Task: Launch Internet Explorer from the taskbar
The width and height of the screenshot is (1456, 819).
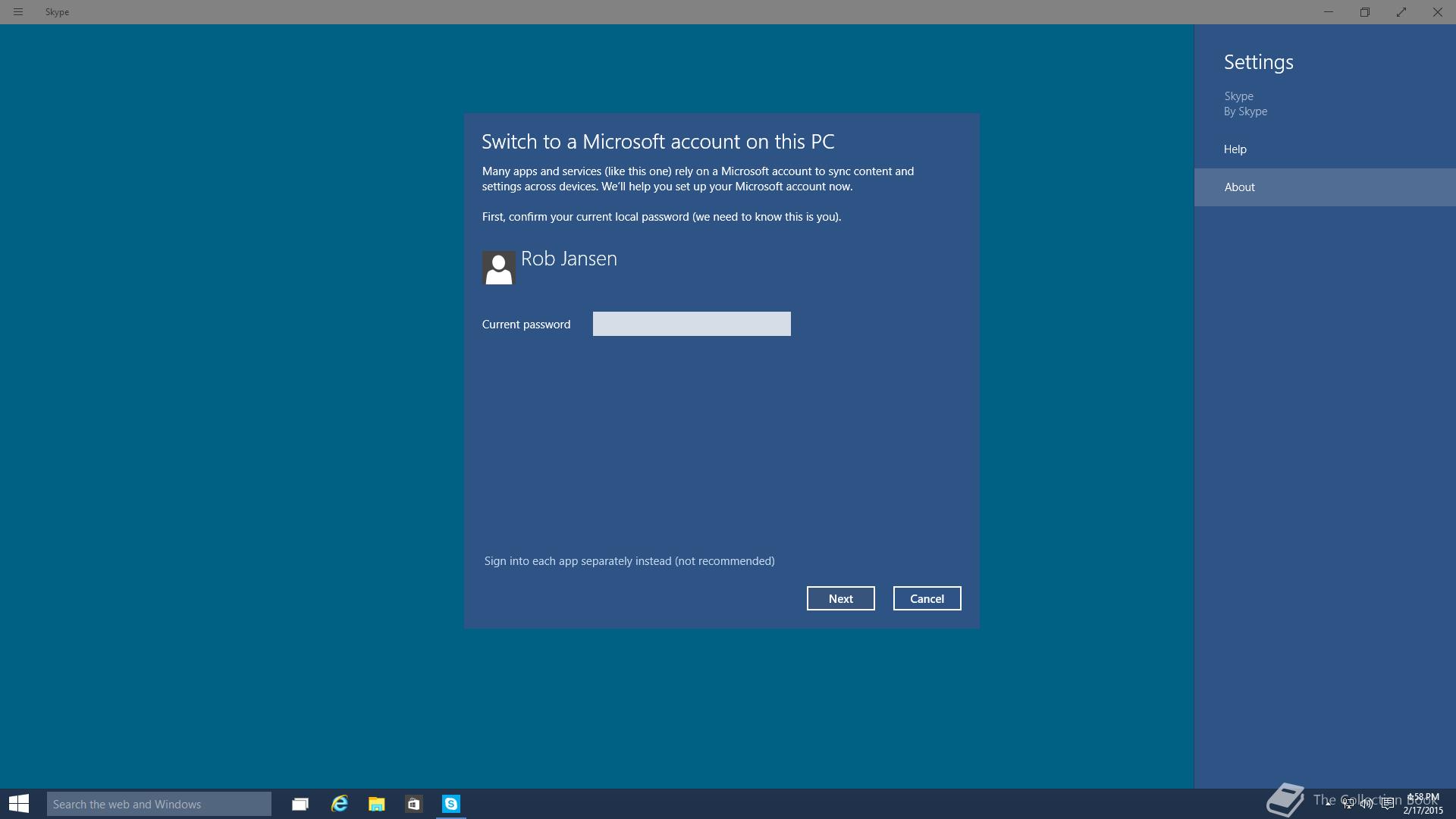Action: pos(339,804)
